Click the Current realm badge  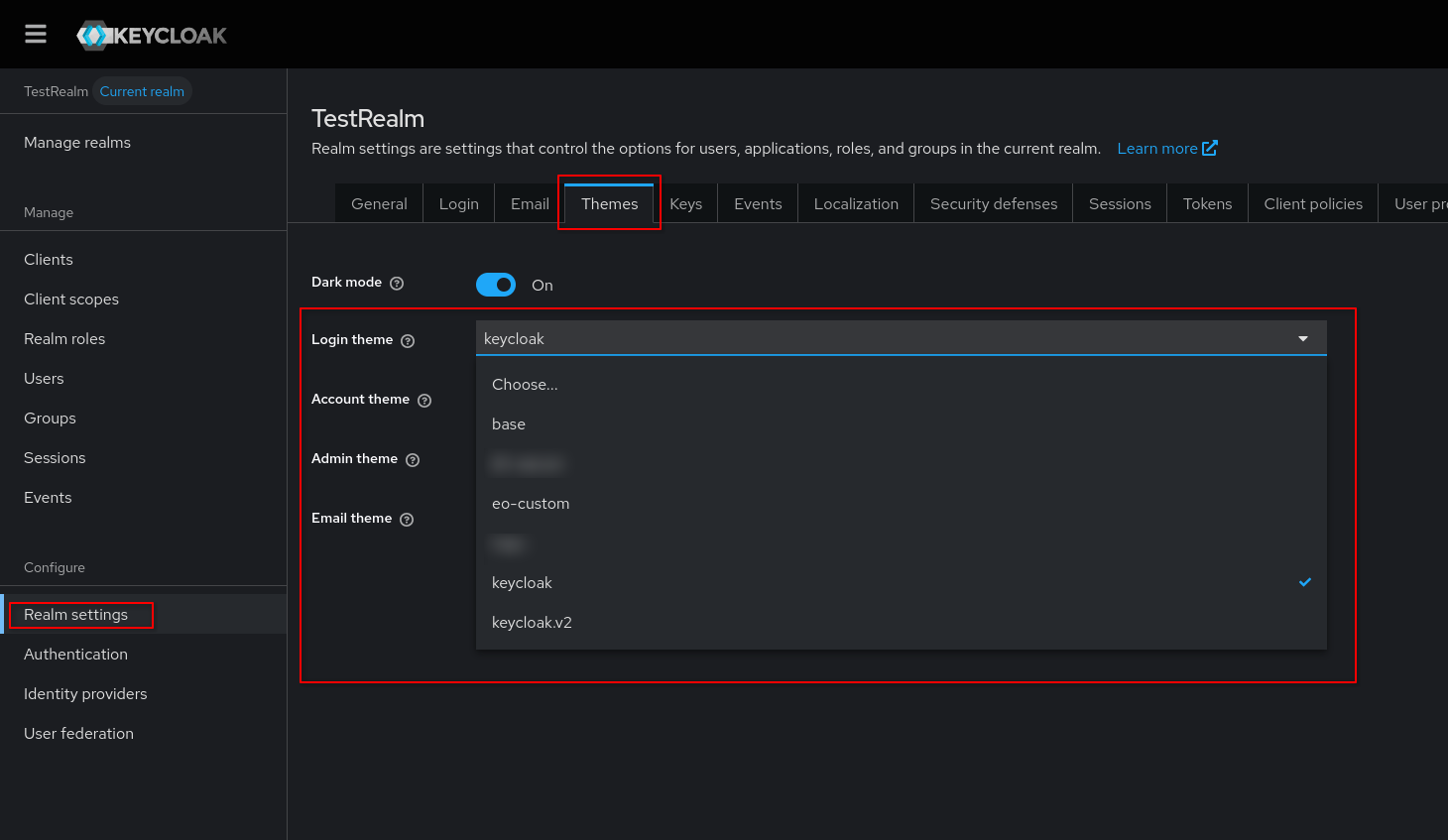pyautogui.click(x=142, y=91)
